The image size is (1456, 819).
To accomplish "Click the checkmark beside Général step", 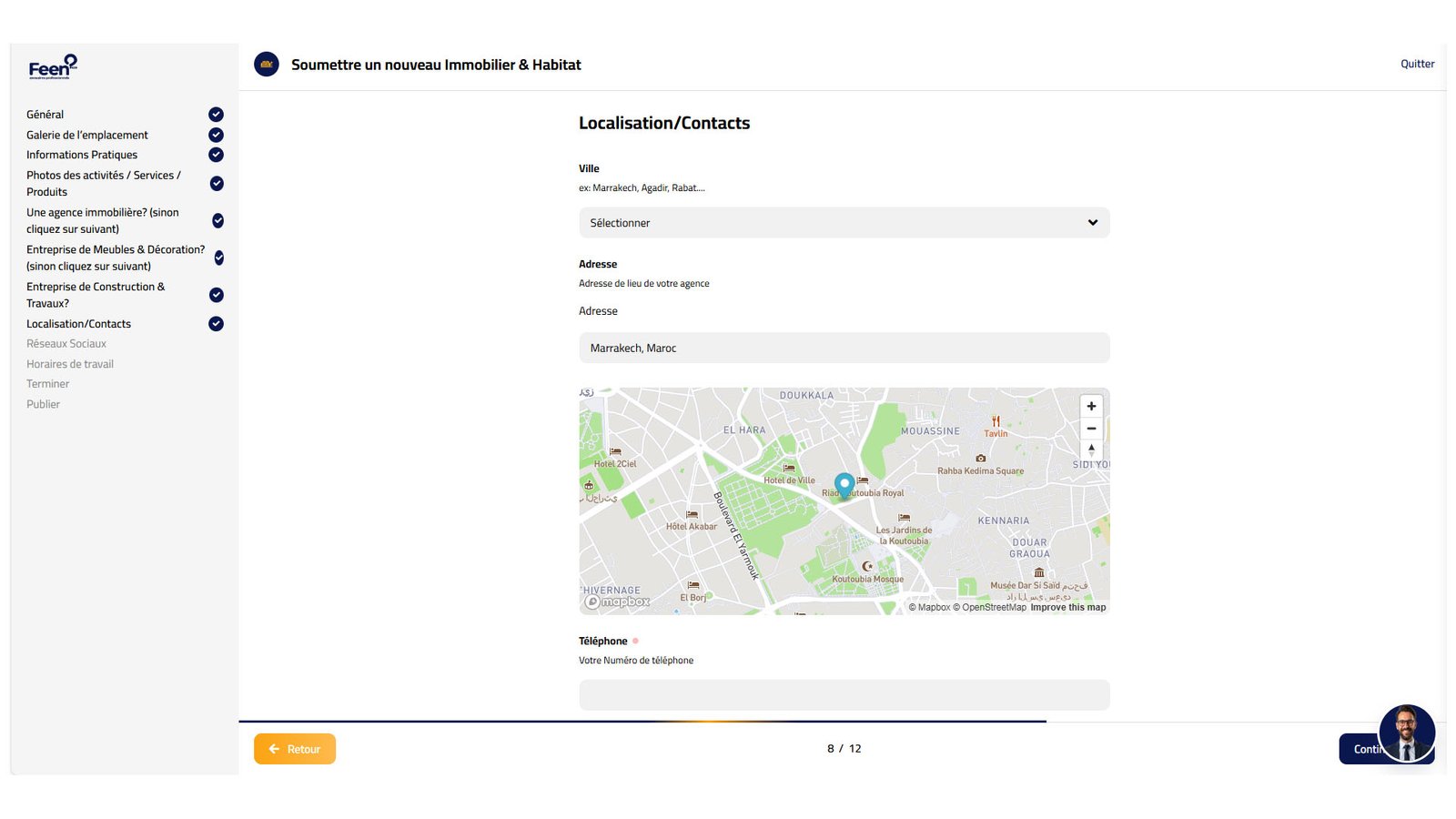I will [216, 115].
